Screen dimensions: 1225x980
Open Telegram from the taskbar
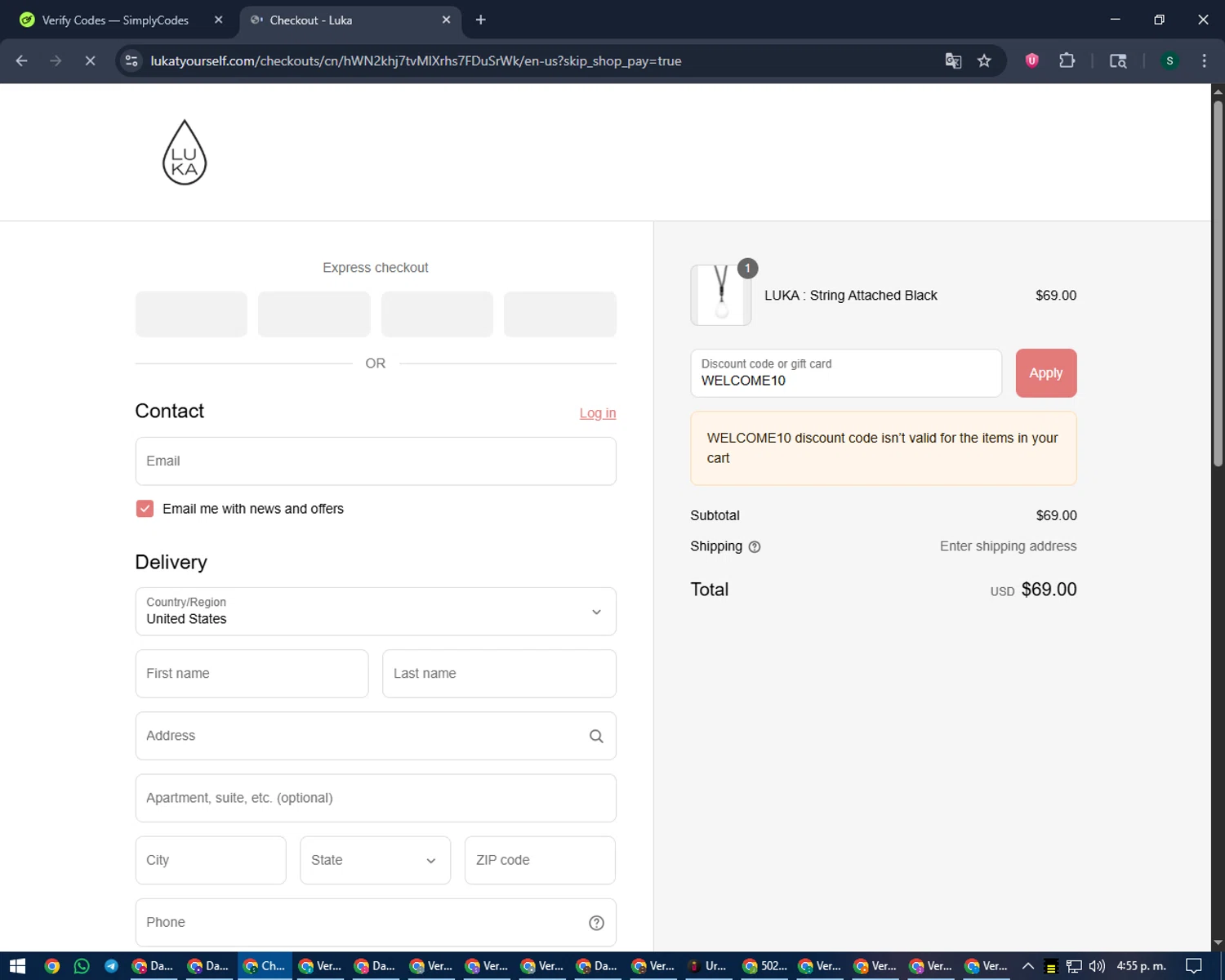coord(111,966)
